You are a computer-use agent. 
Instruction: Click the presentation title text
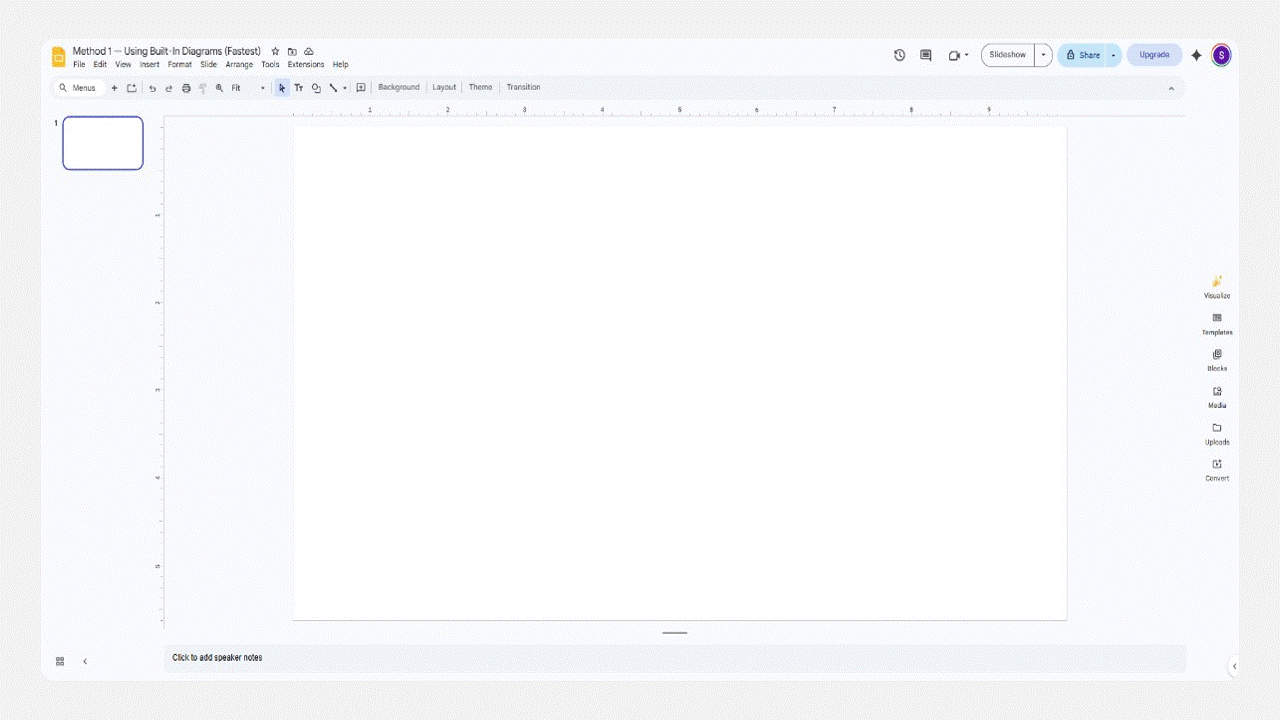166,51
